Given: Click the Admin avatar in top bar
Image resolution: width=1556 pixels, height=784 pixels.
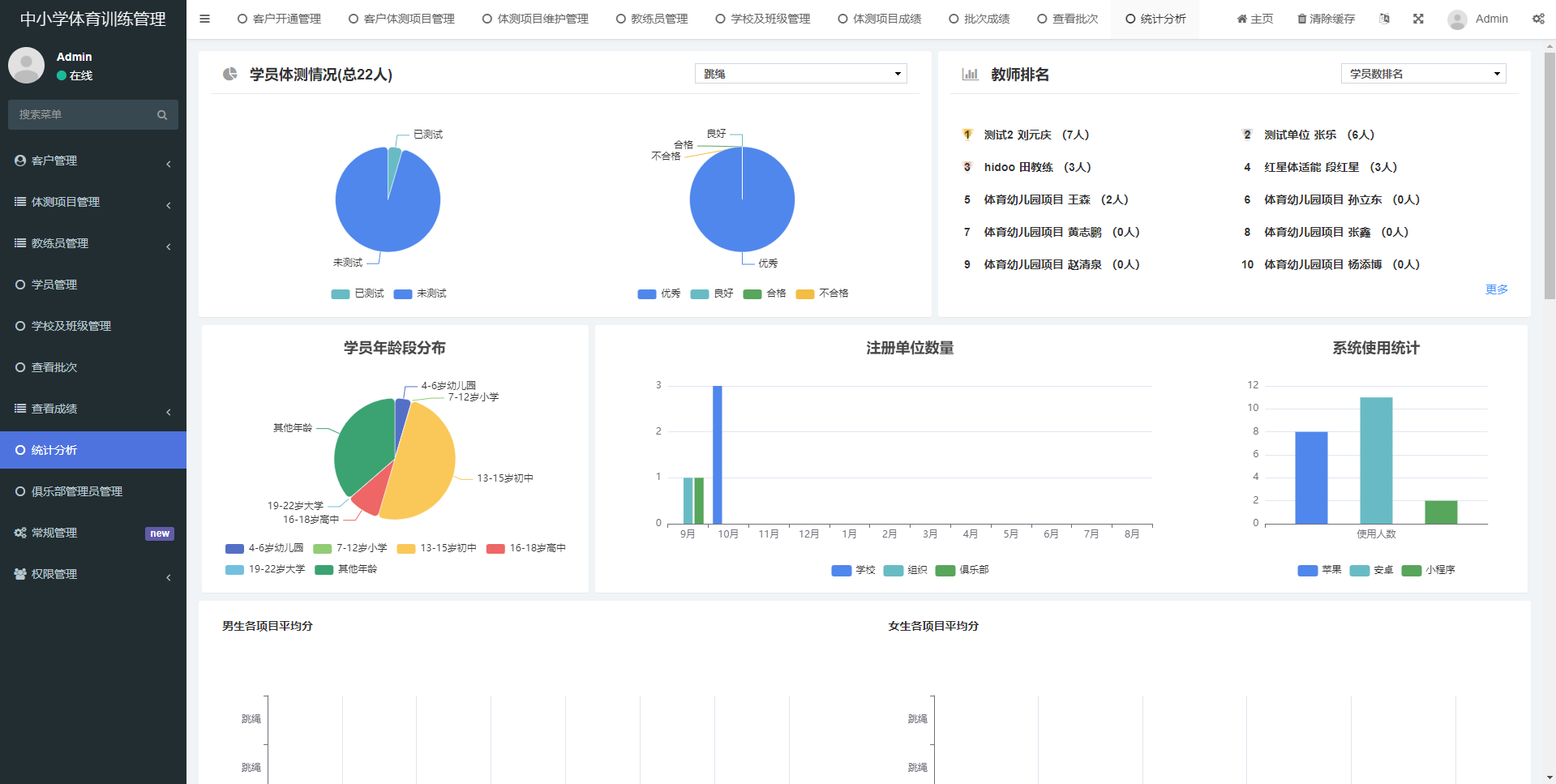Looking at the screenshot, I should [1457, 19].
